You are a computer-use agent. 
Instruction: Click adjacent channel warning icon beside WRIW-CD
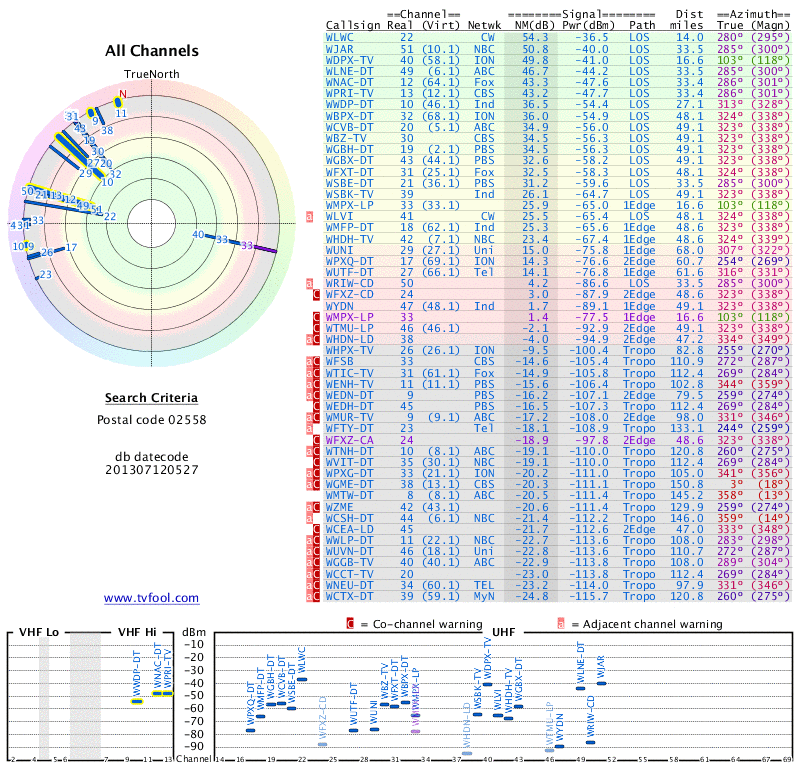(309, 283)
